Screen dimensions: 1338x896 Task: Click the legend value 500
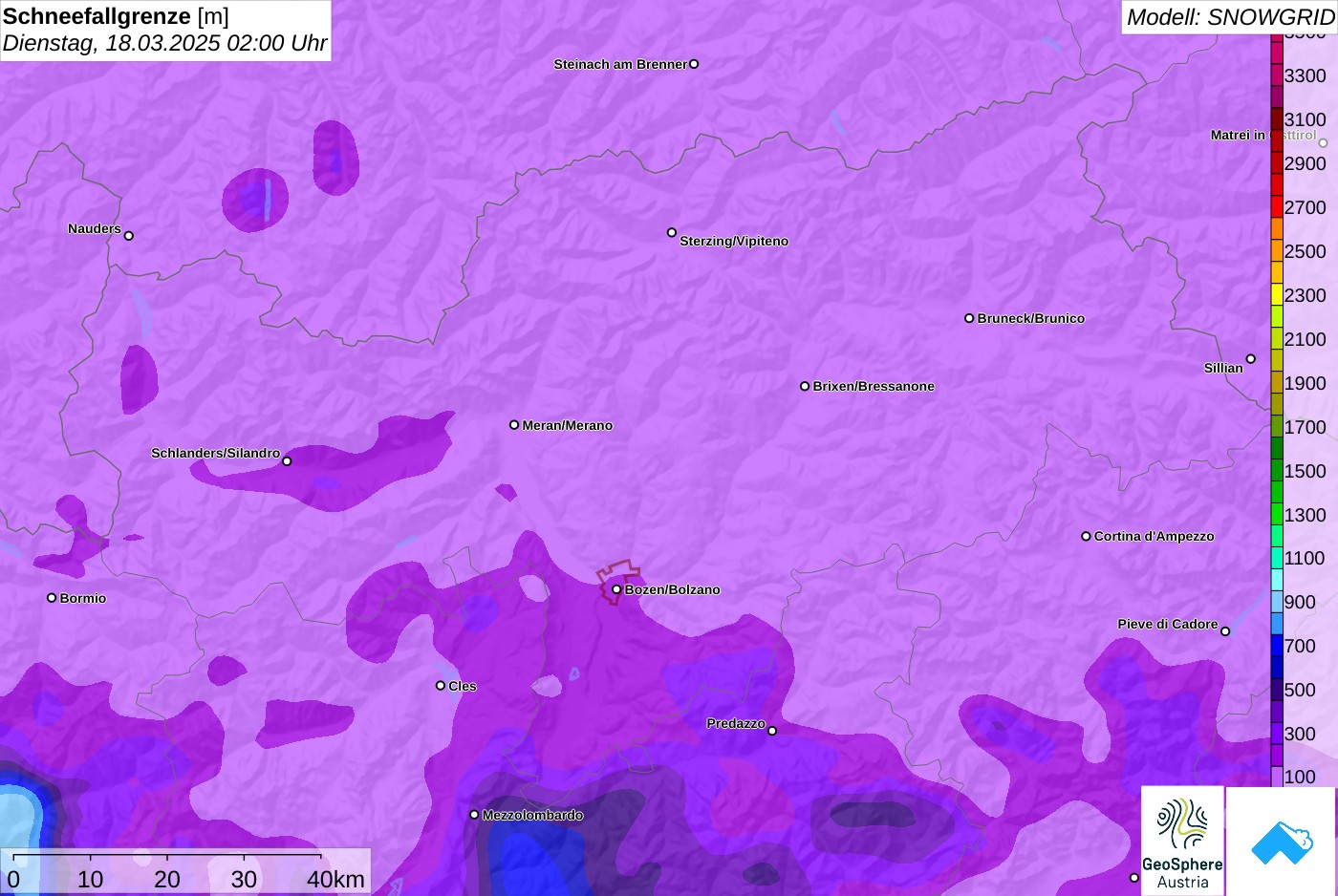click(x=1300, y=690)
